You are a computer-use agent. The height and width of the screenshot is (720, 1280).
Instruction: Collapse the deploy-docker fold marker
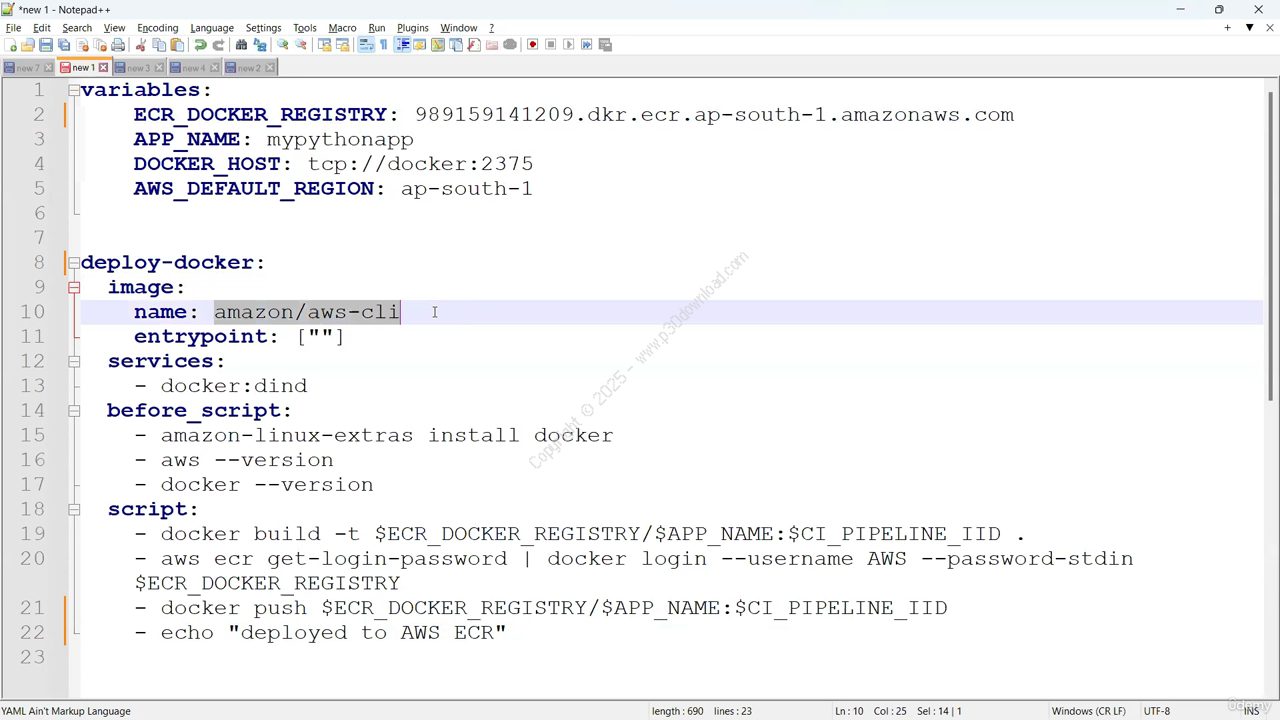pos(74,262)
